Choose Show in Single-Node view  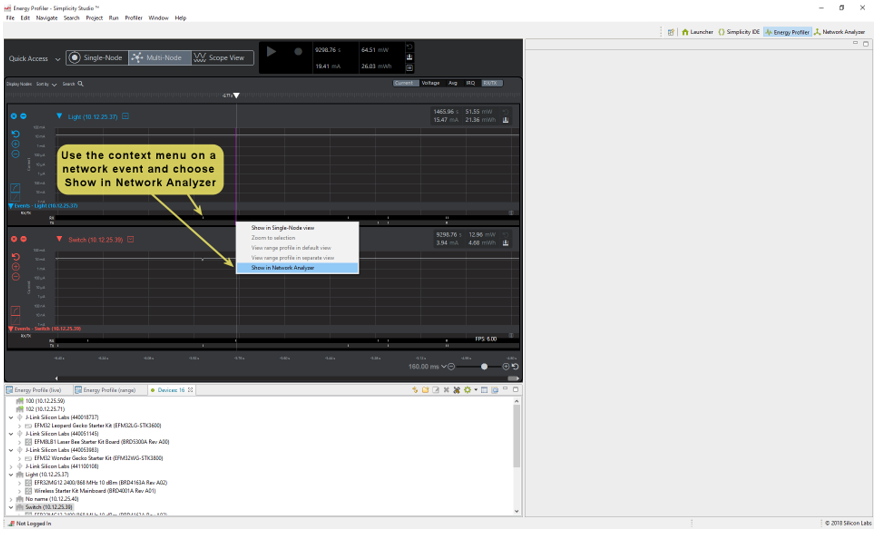297,227
